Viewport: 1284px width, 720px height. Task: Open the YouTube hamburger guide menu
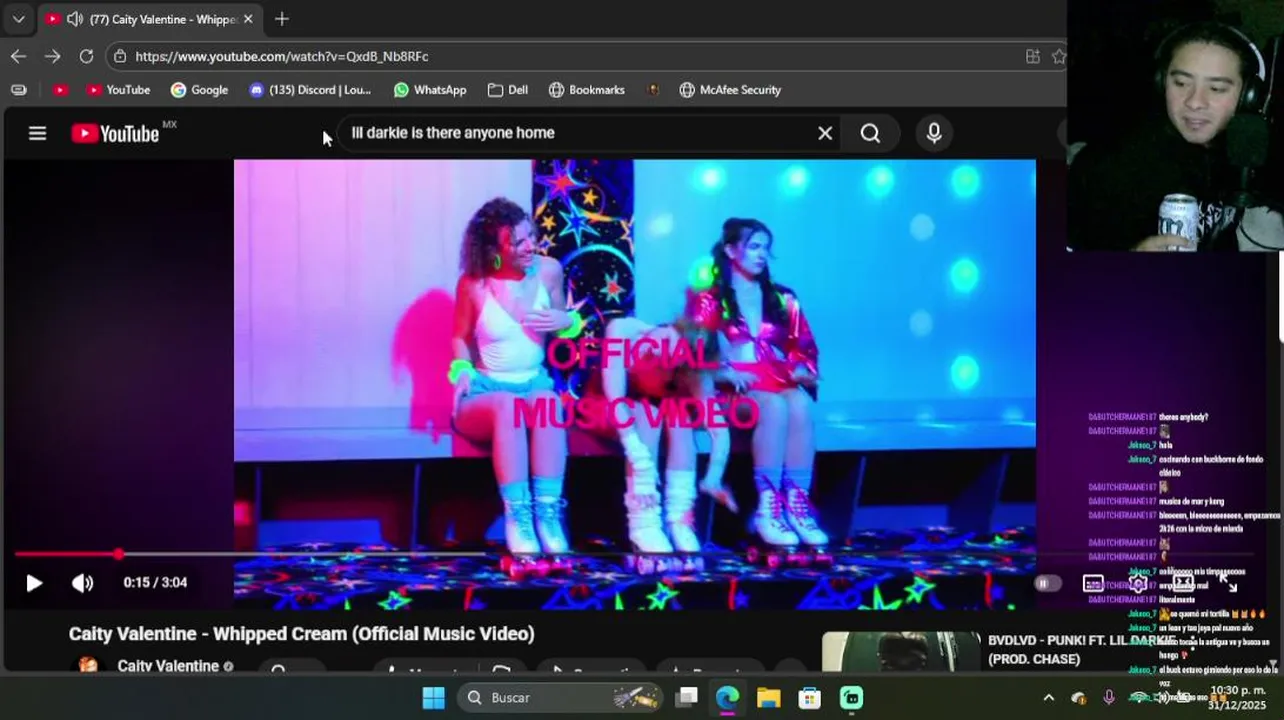tap(37, 133)
